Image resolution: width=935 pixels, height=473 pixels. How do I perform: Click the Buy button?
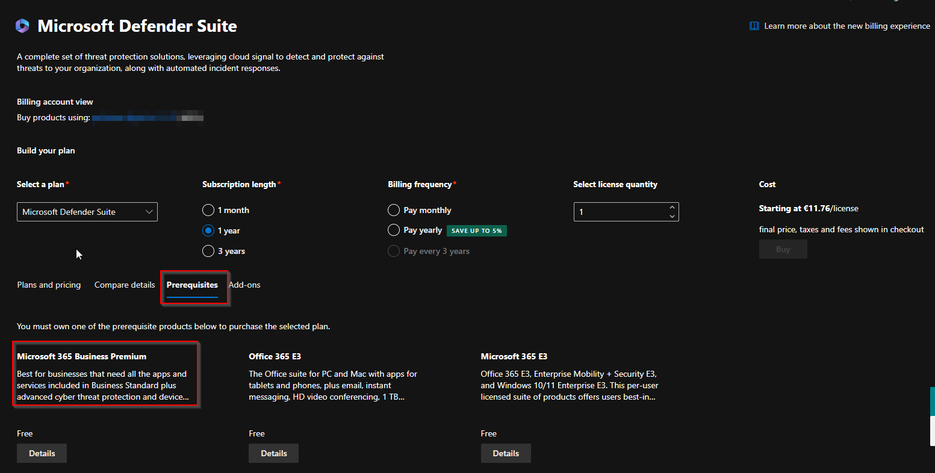point(783,249)
